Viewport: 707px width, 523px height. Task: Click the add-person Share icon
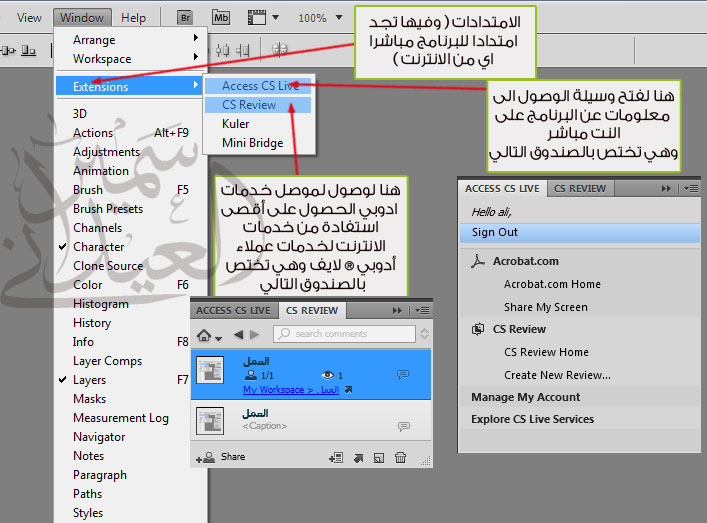(x=206, y=457)
